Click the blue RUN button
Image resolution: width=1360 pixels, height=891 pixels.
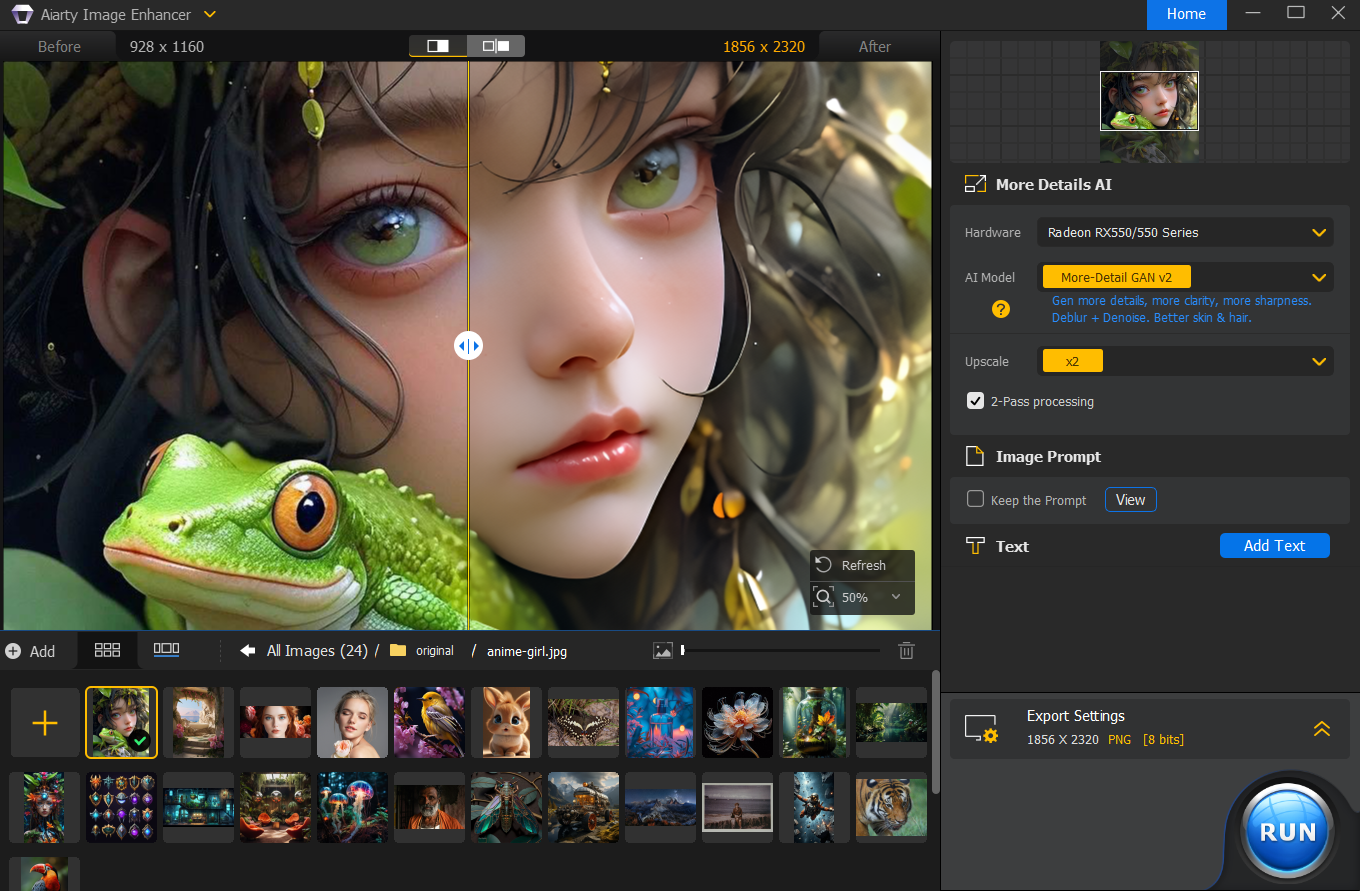[1288, 832]
